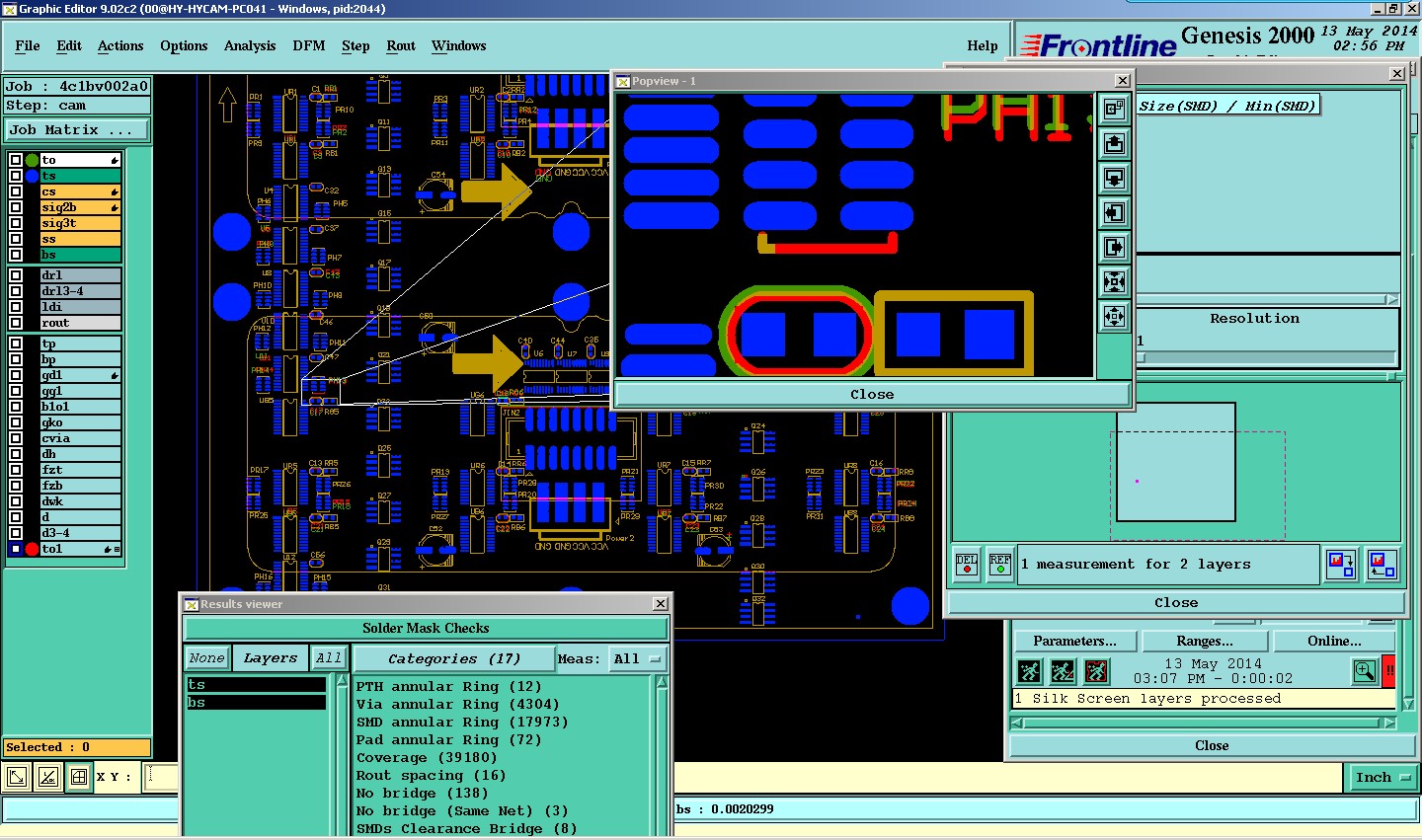Open the Meas: All dropdown
This screenshot has height=840, width=1422.
pos(637,658)
